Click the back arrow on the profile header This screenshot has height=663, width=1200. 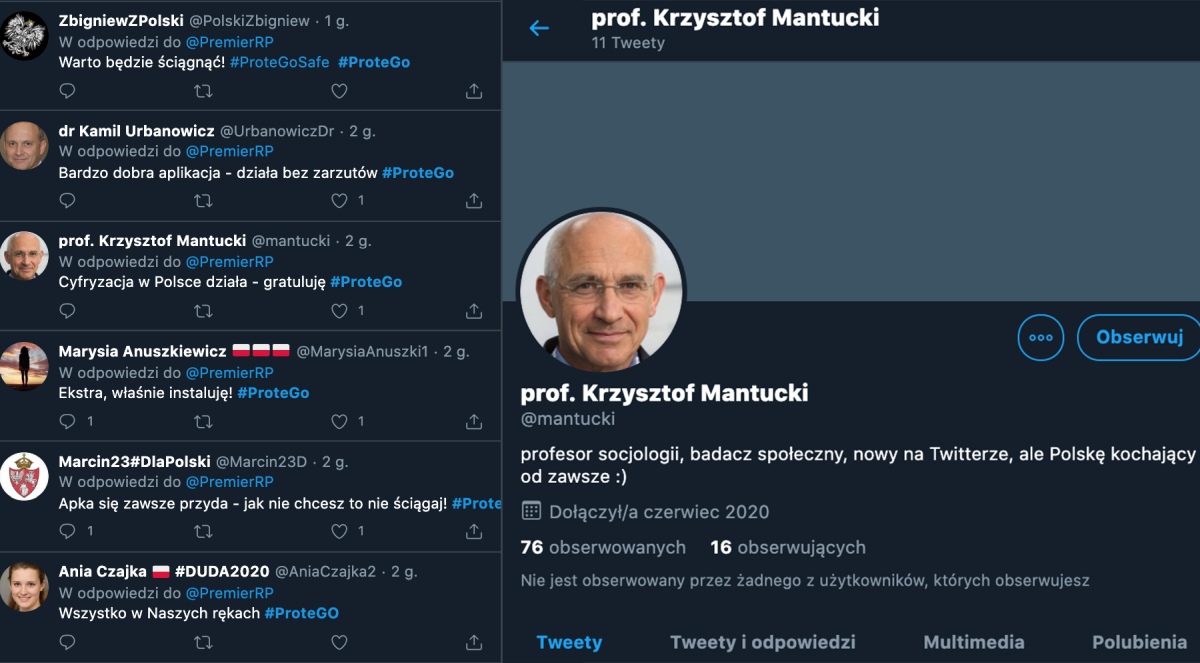[x=539, y=28]
